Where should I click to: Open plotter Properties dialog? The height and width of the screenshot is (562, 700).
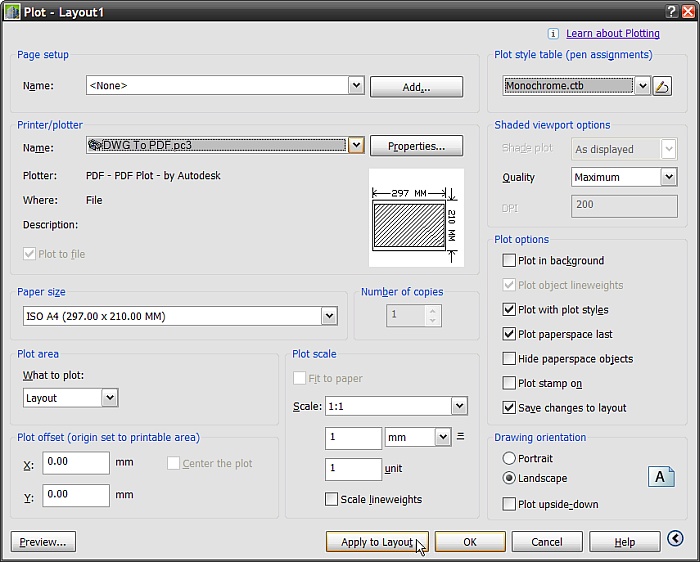click(x=416, y=146)
